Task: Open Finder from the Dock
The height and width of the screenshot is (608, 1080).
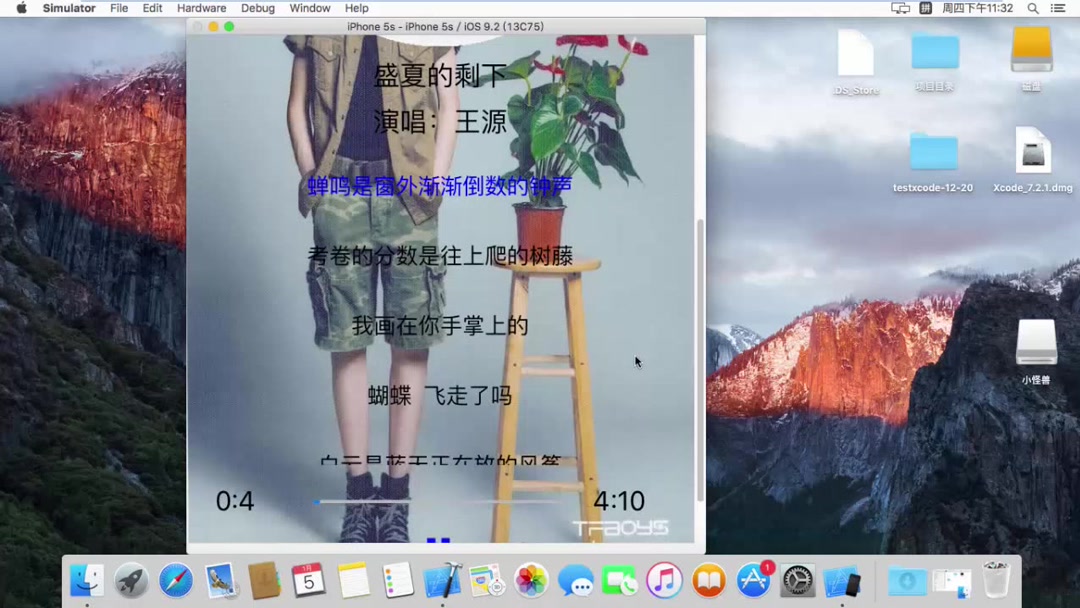Action: 87,580
